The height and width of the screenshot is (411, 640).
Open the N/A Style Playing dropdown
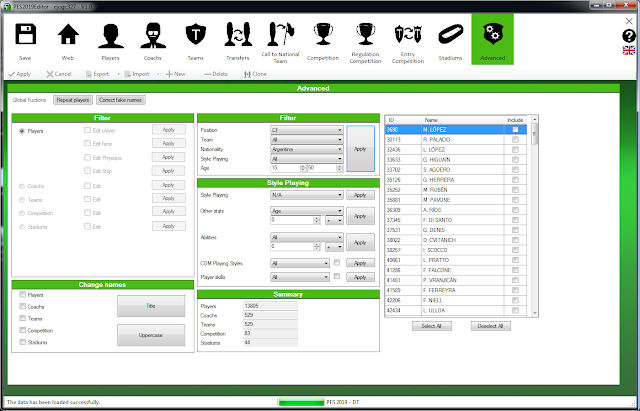(x=307, y=195)
